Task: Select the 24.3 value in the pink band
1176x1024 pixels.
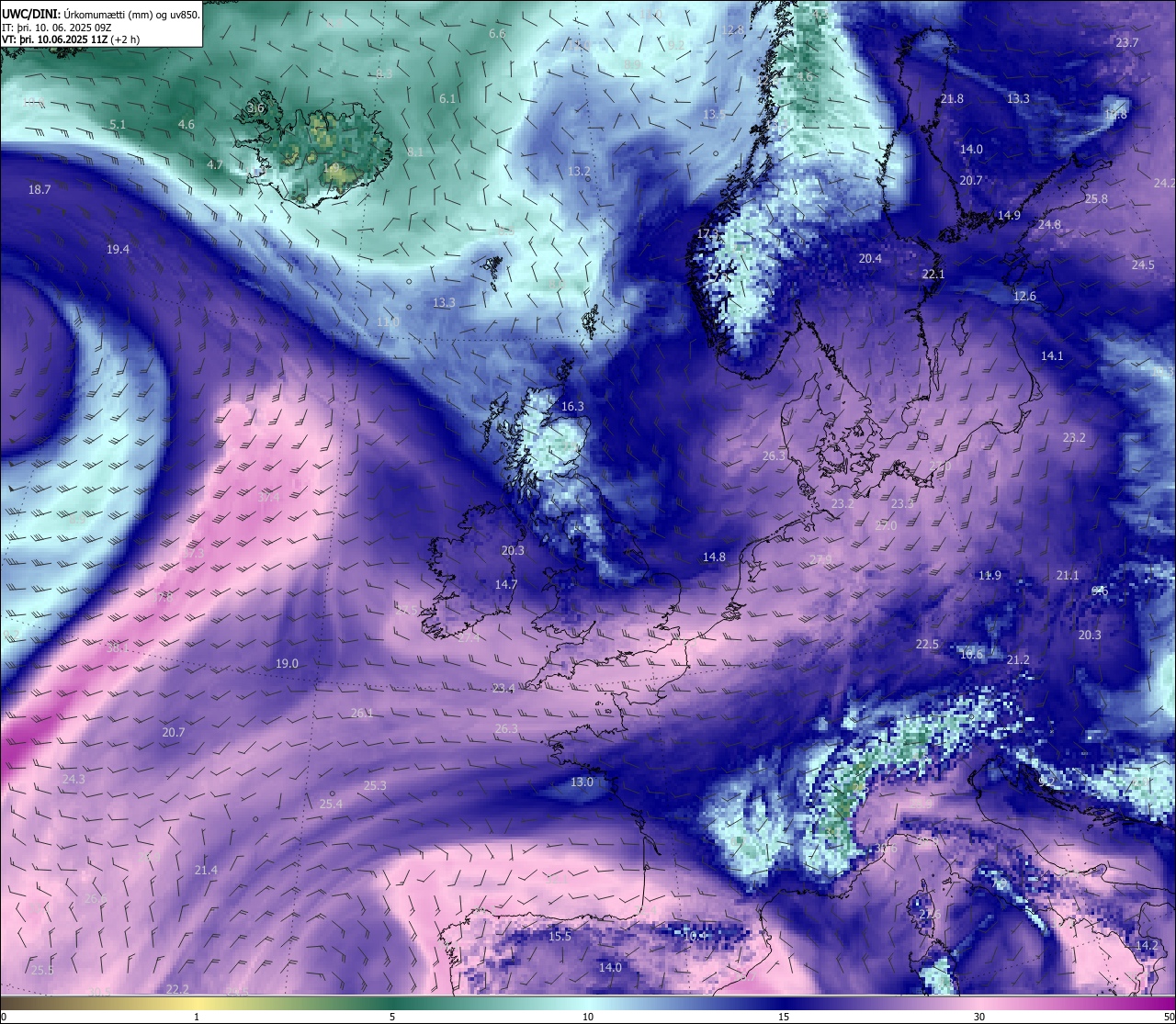Action: tap(73, 779)
